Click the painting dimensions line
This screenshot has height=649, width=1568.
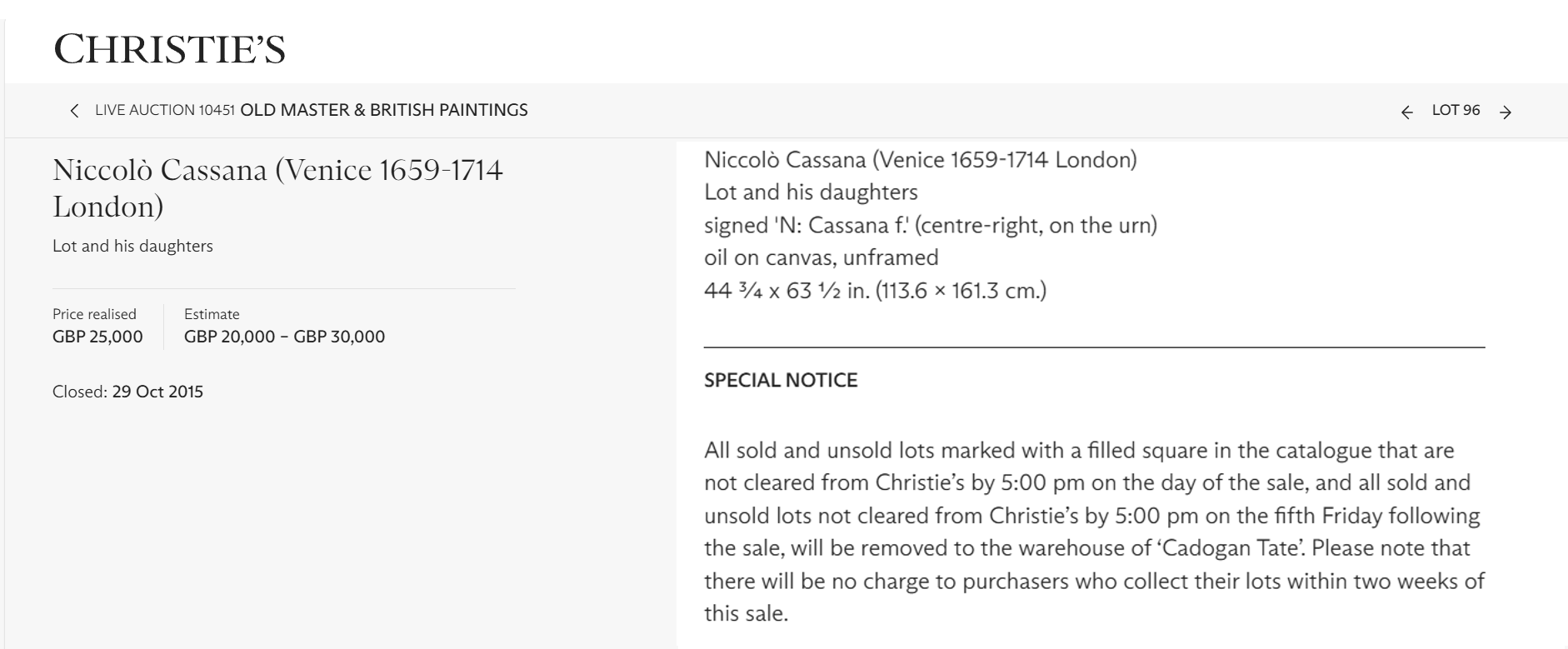click(x=875, y=291)
